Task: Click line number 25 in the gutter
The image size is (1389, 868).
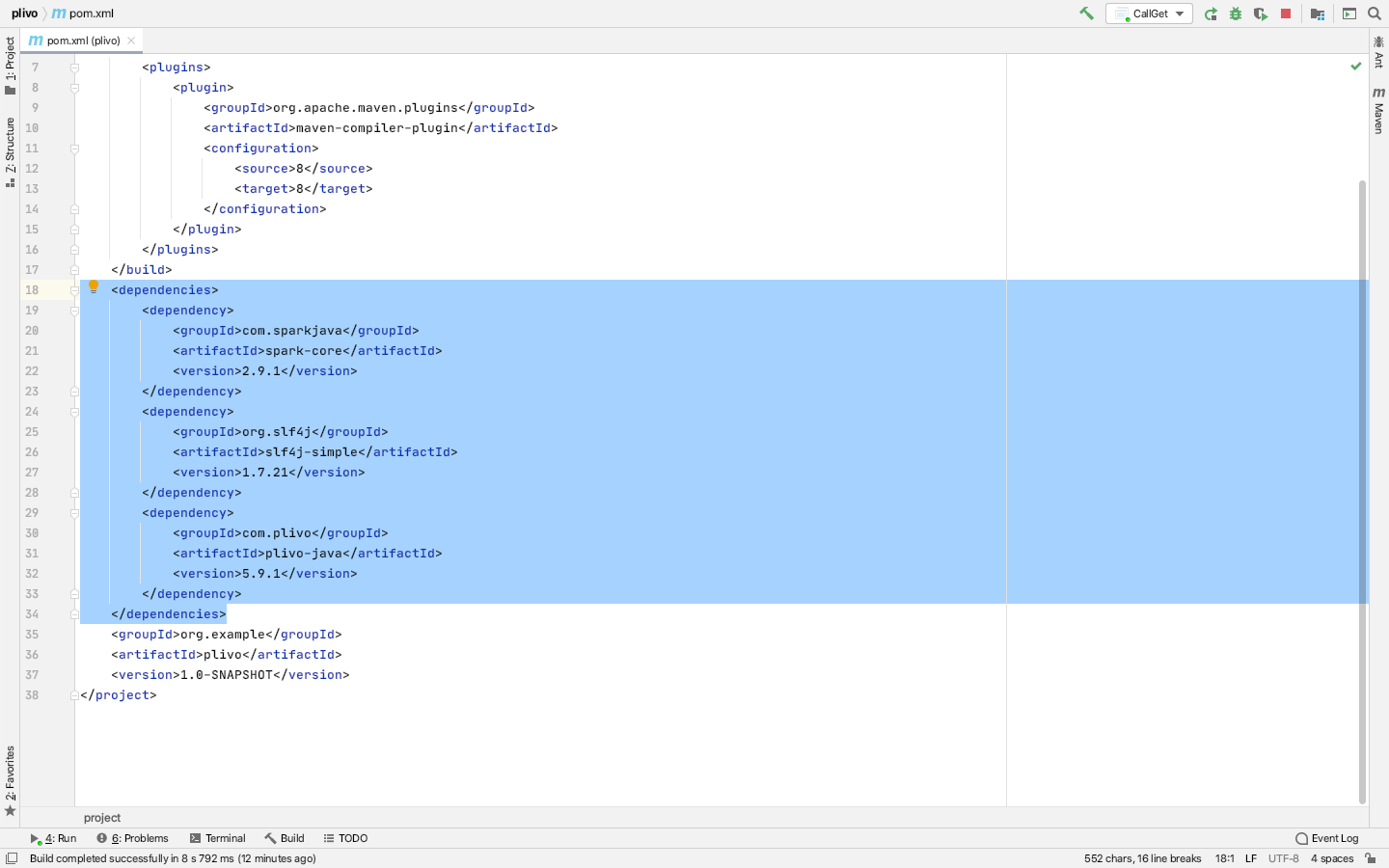Action: (32, 432)
